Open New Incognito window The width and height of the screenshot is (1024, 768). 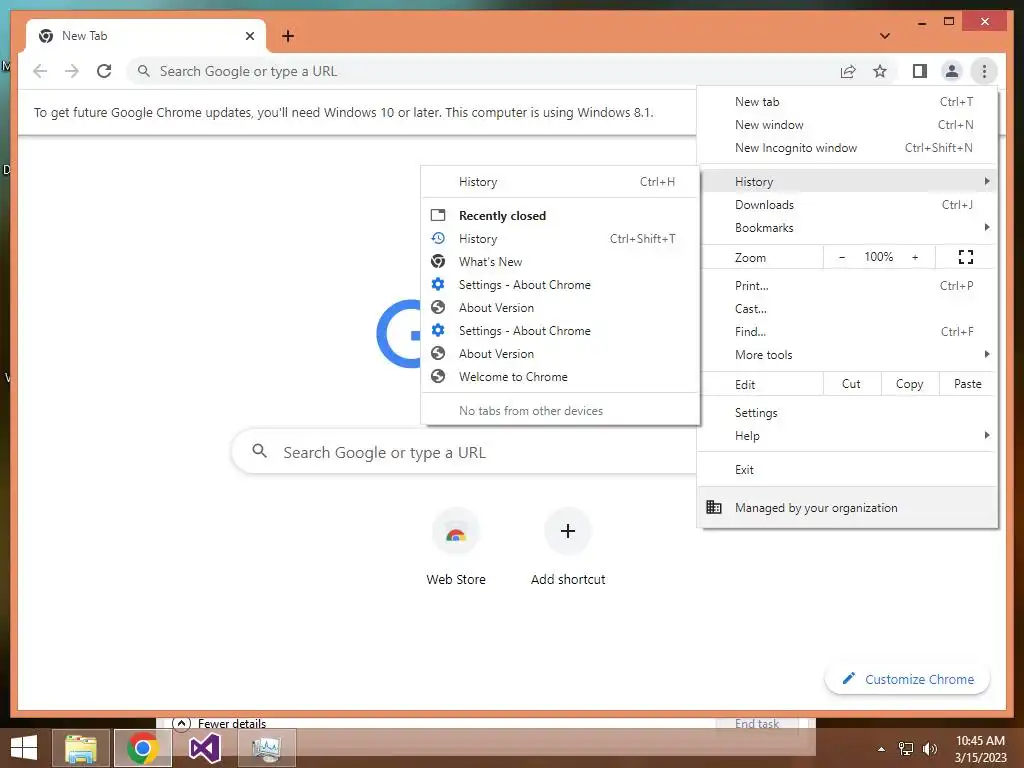[848, 148]
